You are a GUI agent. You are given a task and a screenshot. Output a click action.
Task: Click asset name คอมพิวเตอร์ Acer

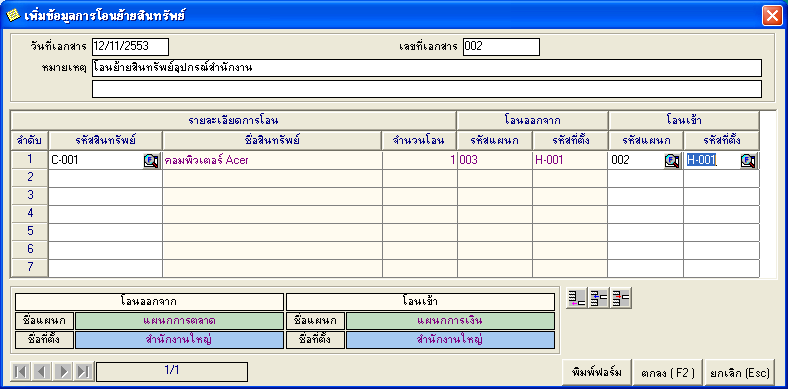pos(206,161)
